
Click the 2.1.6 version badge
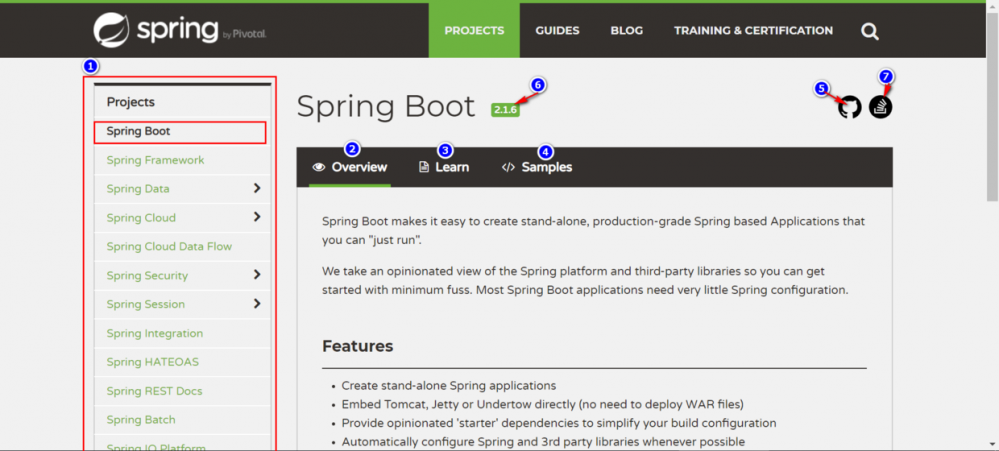coord(505,110)
